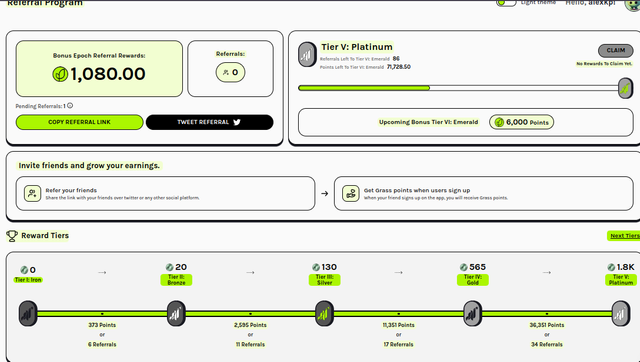
Task: Click the Tier III: Silver label
Action: (324, 280)
